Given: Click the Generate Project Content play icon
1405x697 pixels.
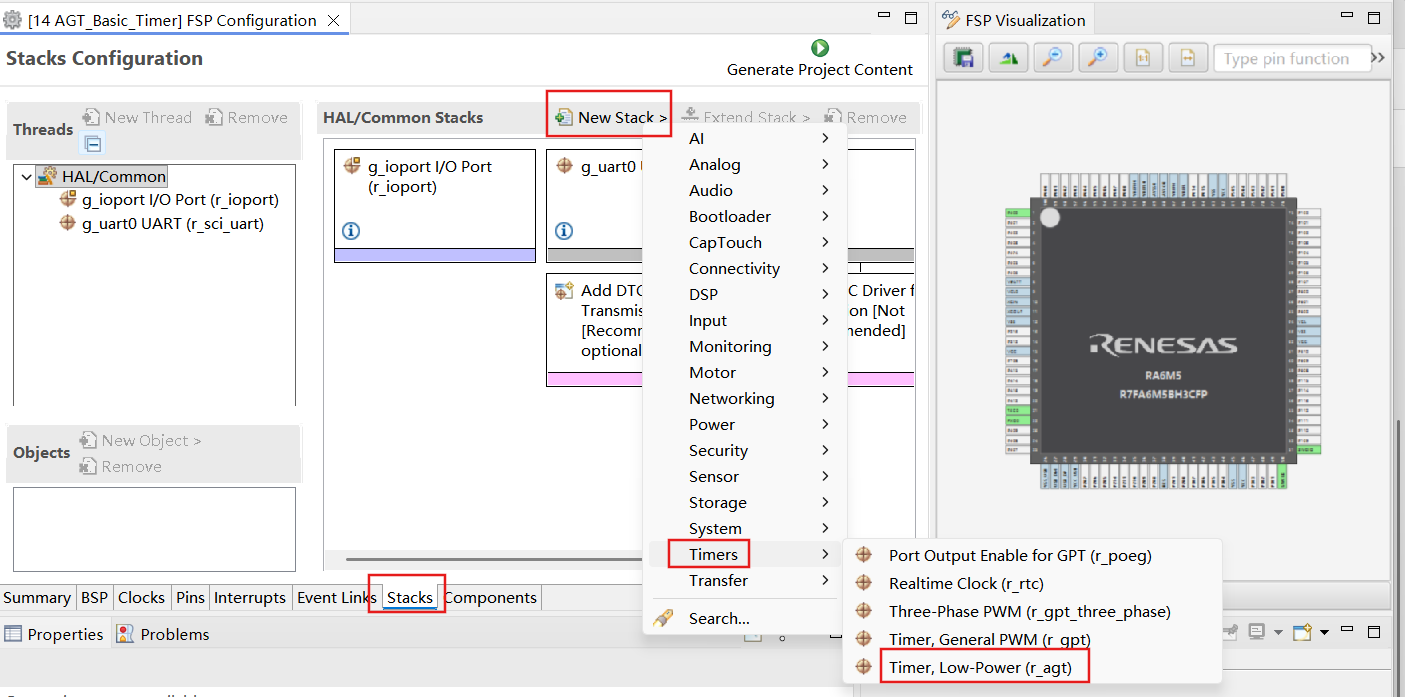Looking at the screenshot, I should [820, 48].
